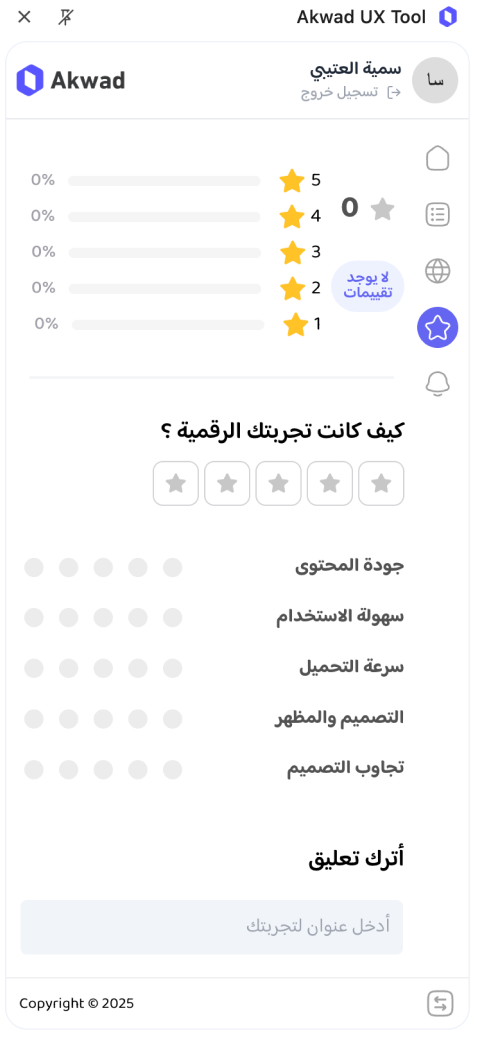Screen dimensions: 480x1040
Task: Click the 5-star percentage bar
Action: point(164,181)
